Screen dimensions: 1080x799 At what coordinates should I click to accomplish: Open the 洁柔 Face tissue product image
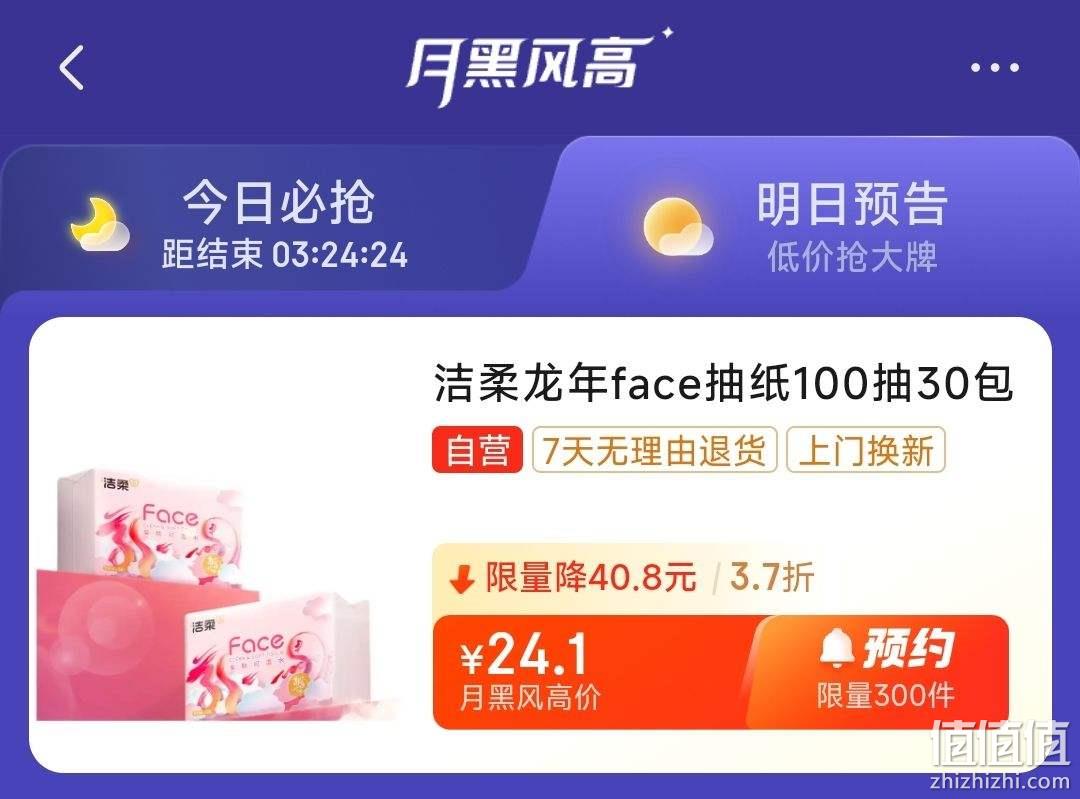pyautogui.click(x=214, y=594)
